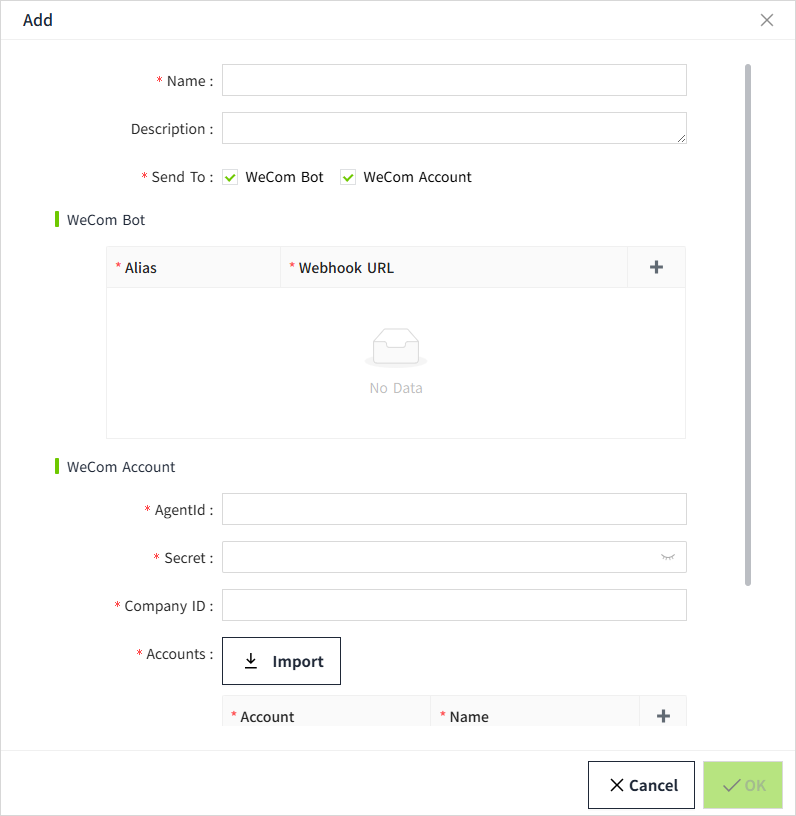This screenshot has height=816, width=796.
Task: Click the plus icon in WeCom Bot table
Action: 656,267
